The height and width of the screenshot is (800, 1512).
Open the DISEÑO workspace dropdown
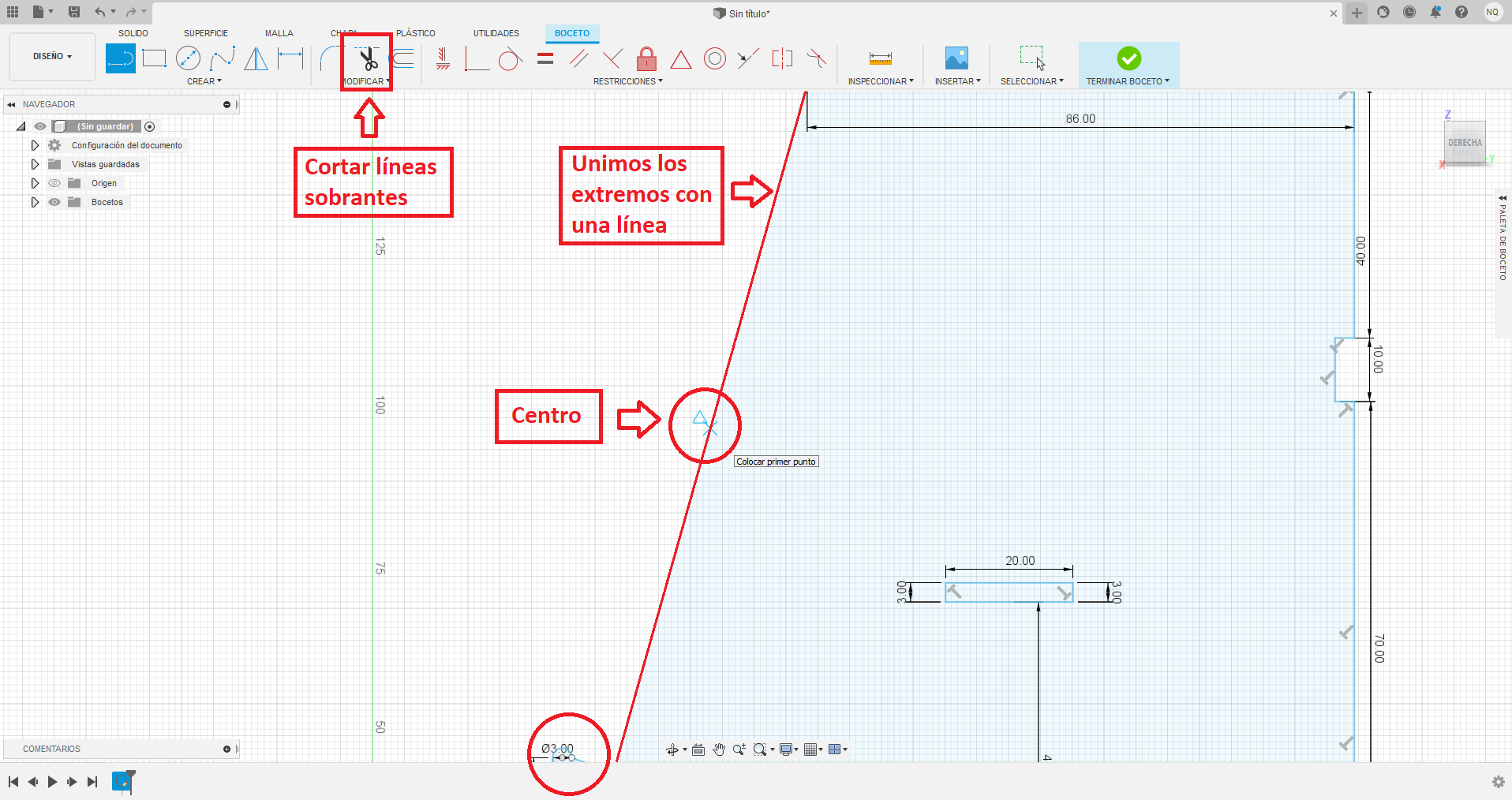click(x=53, y=57)
